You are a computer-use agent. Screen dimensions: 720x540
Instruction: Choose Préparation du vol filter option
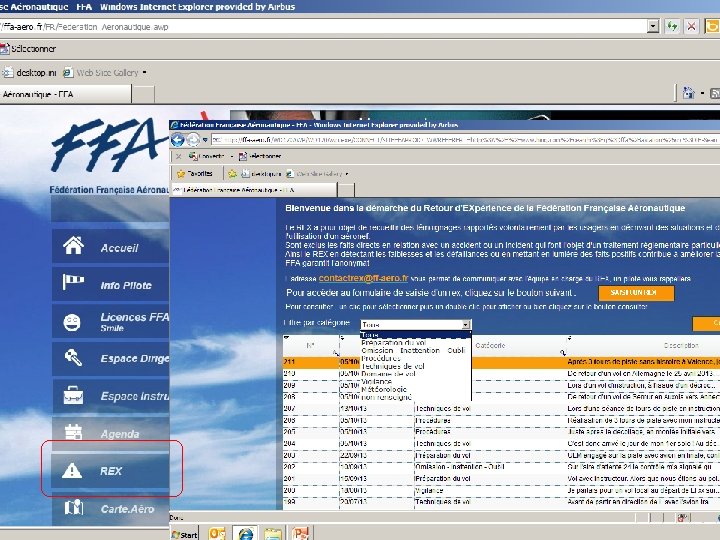416,343
